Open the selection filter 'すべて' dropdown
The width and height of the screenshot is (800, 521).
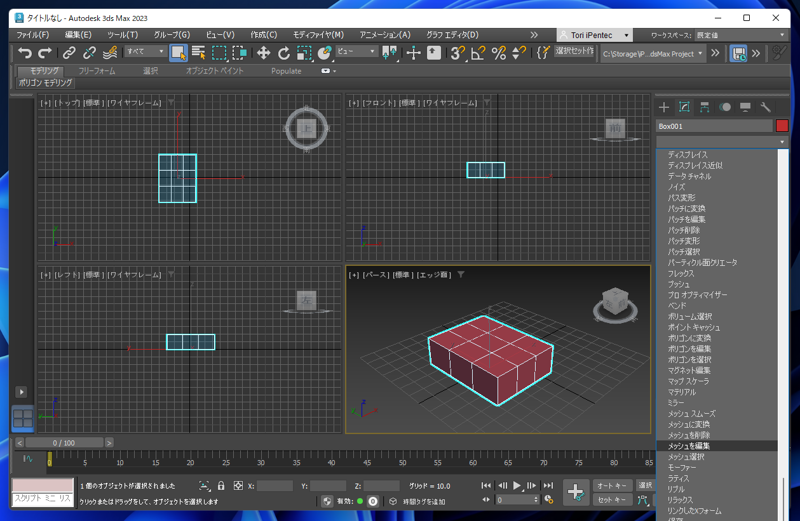click(145, 52)
